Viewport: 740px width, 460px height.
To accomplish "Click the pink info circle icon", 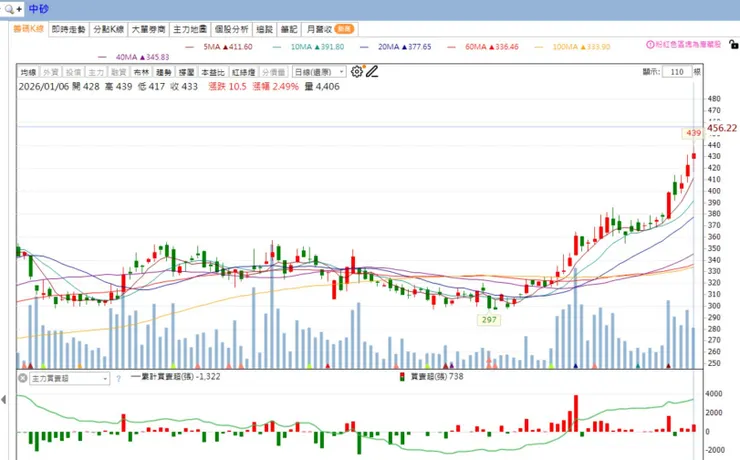I will 650,44.
